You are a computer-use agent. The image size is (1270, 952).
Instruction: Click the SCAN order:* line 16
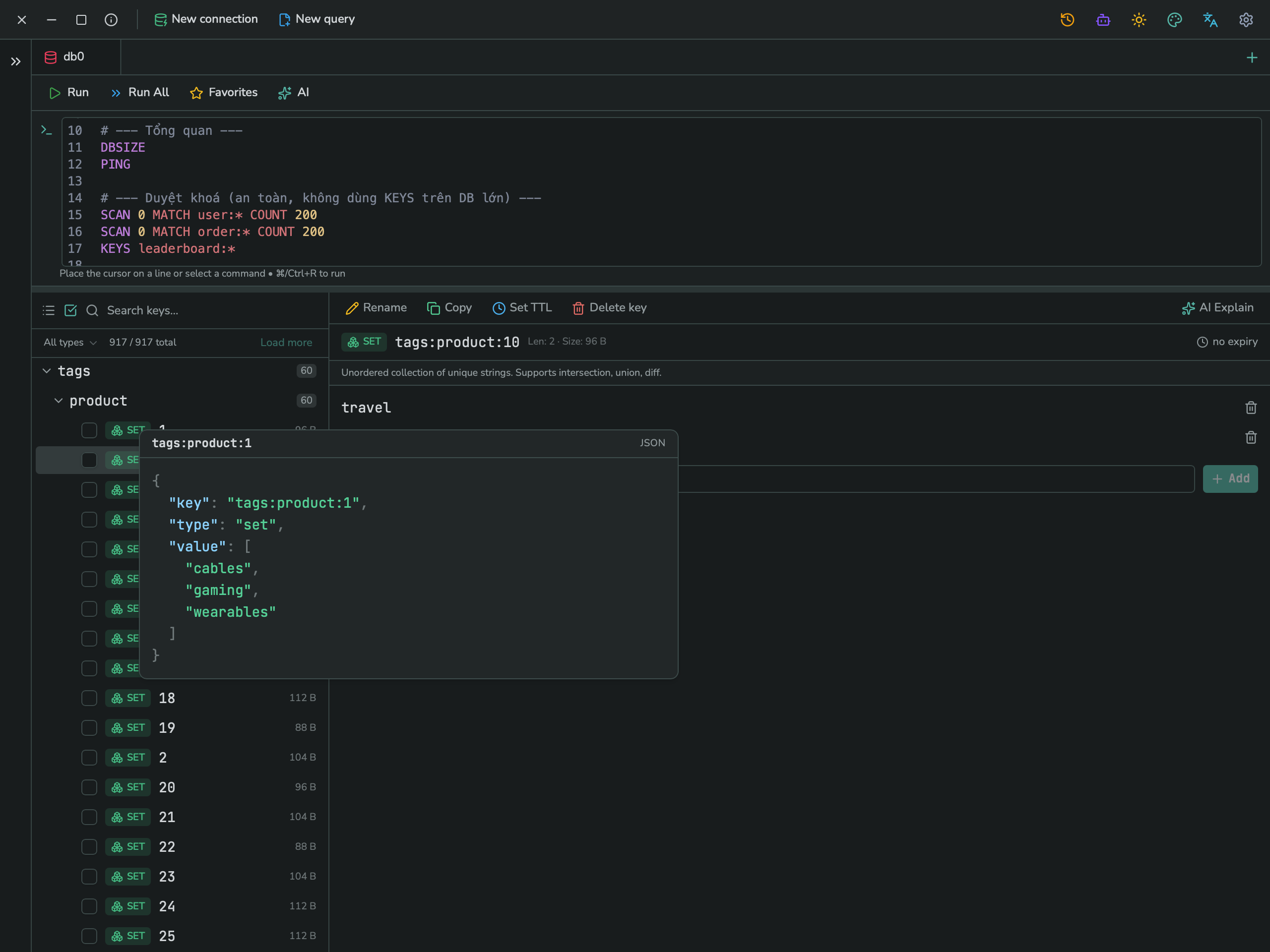pos(212,232)
